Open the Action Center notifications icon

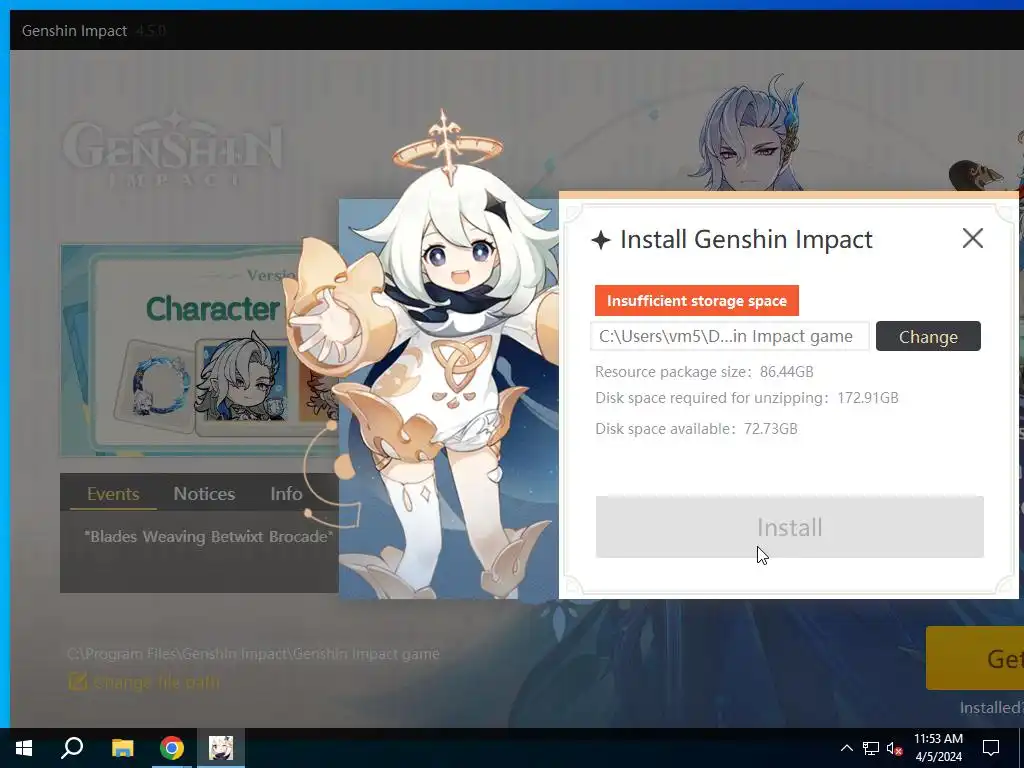(x=991, y=748)
